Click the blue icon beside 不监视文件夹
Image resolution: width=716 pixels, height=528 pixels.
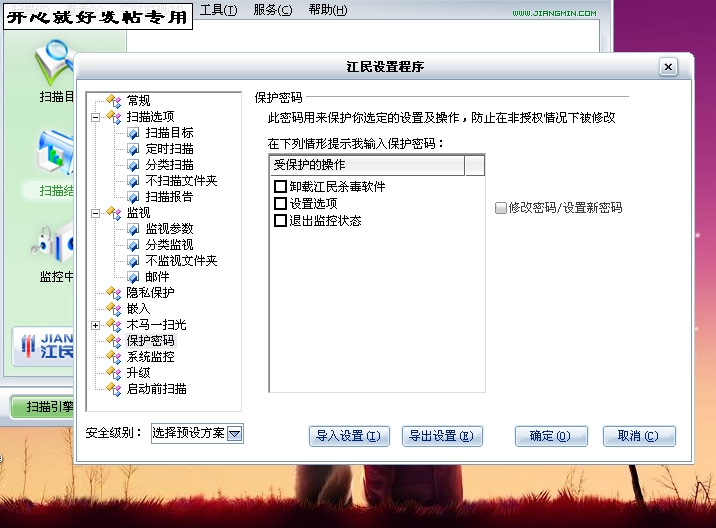133,261
